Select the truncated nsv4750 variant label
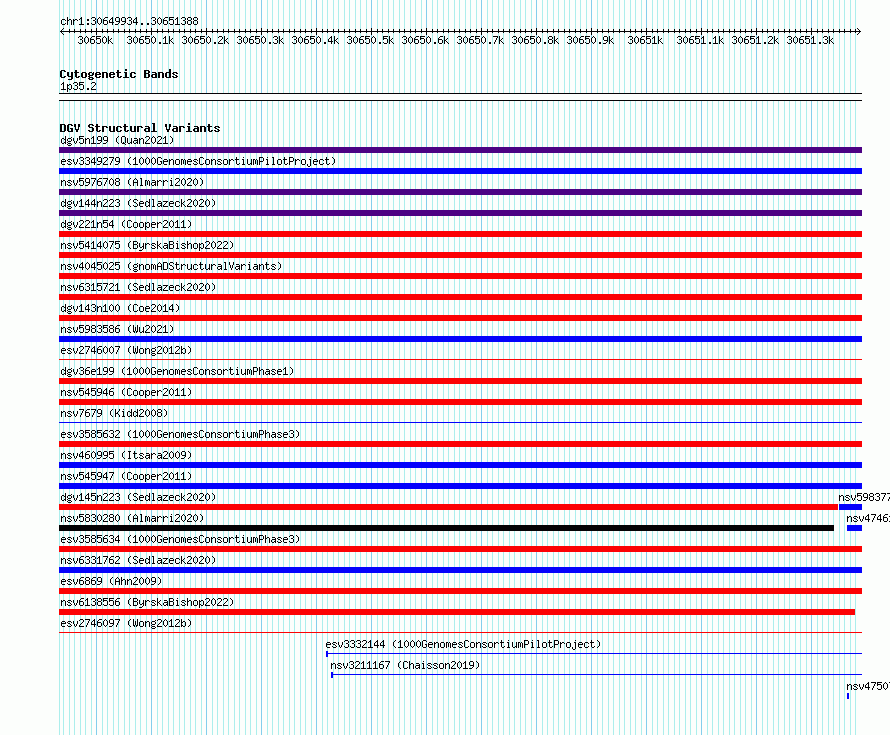This screenshot has height=735, width=890. [868, 686]
